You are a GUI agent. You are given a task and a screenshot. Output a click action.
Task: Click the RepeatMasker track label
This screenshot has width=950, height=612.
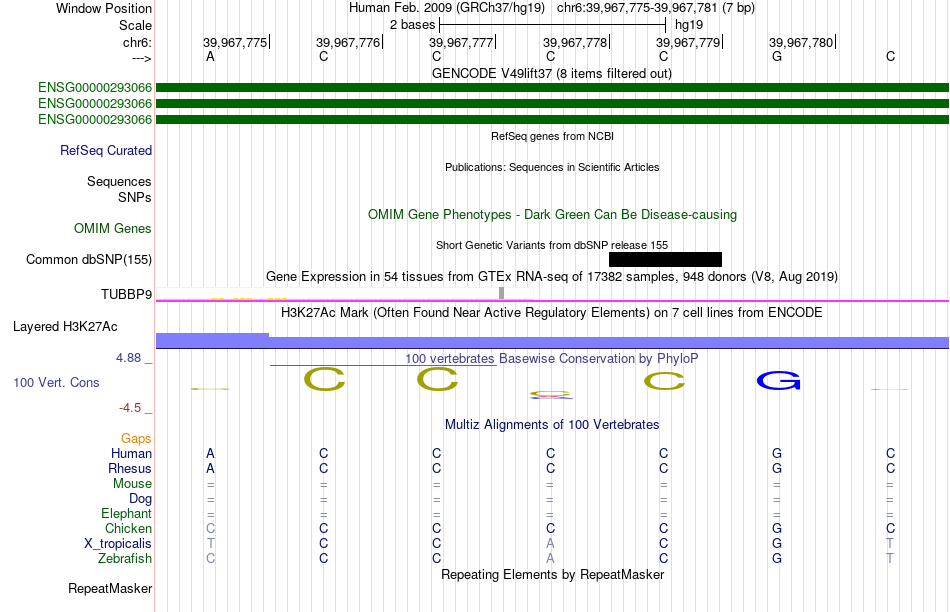pyautogui.click(x=110, y=588)
